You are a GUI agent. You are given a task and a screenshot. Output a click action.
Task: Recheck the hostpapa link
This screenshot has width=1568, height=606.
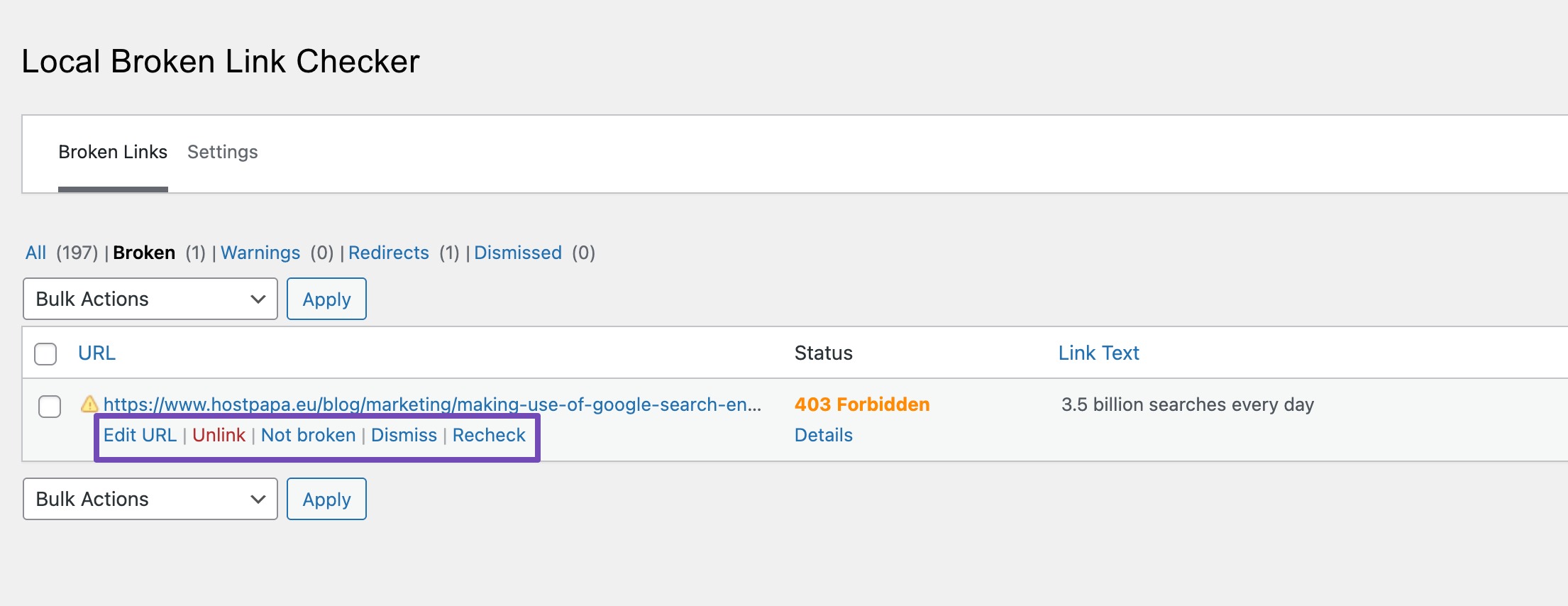[489, 435]
